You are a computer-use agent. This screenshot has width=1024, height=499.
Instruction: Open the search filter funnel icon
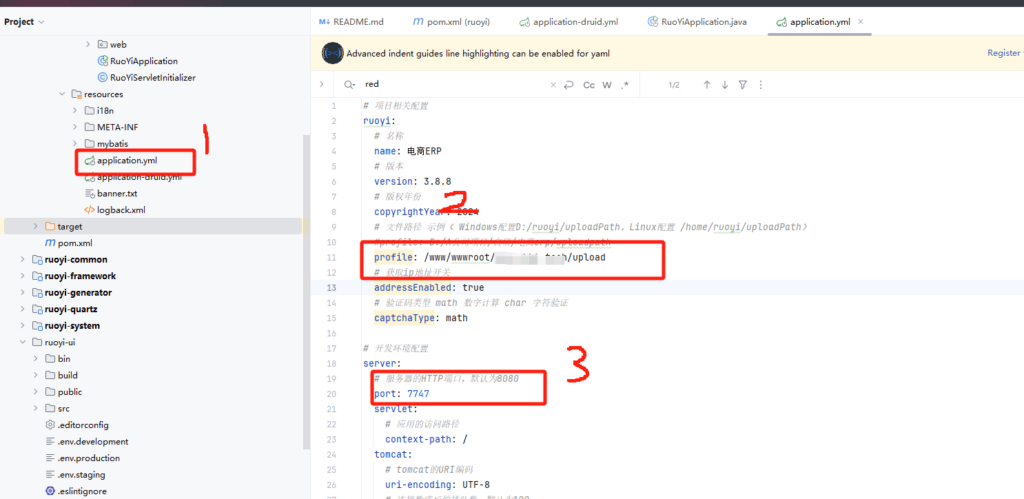coord(742,85)
